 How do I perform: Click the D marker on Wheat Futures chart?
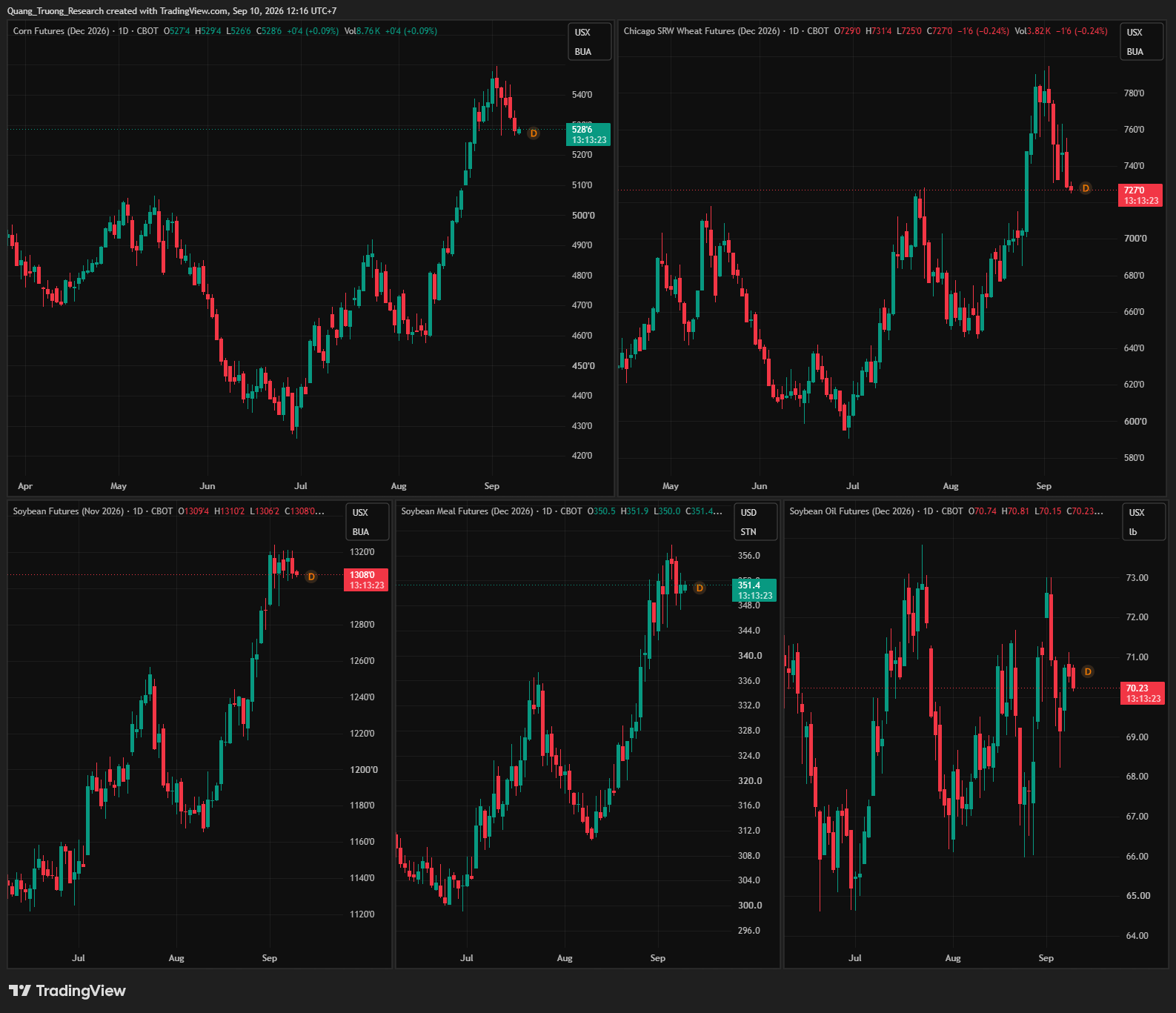1086,188
